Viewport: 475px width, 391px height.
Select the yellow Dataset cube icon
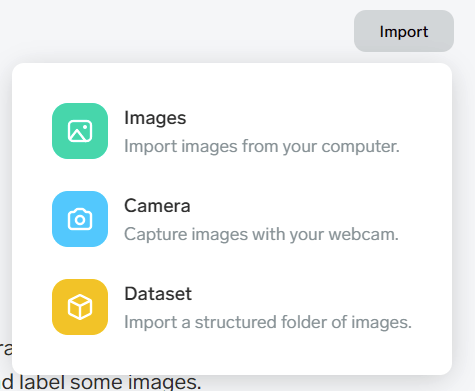tap(80, 307)
